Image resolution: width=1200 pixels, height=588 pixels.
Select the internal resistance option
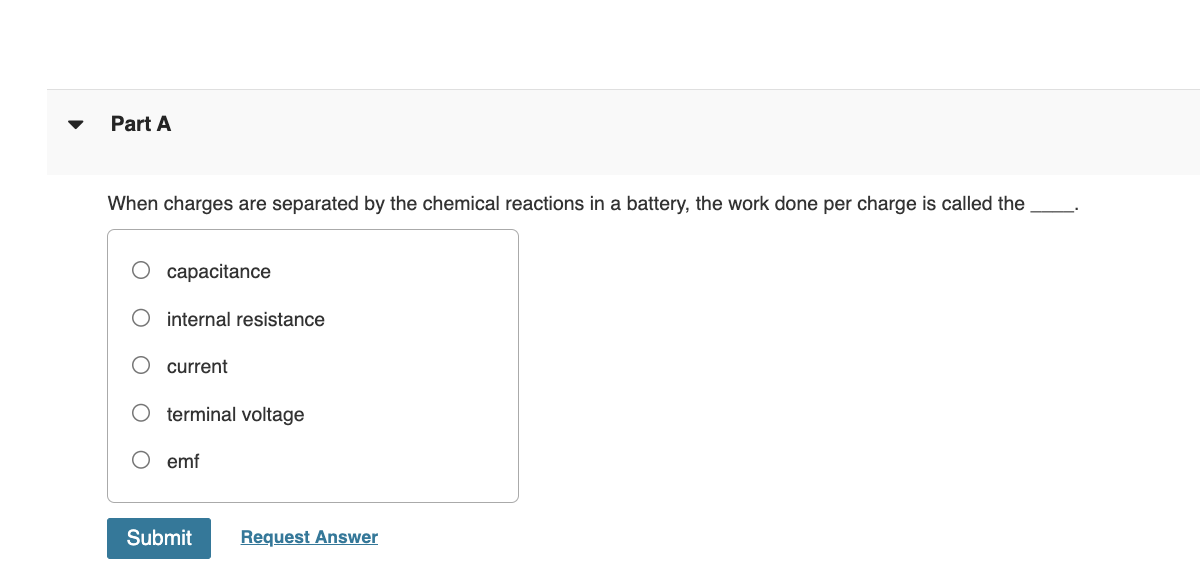tap(141, 316)
